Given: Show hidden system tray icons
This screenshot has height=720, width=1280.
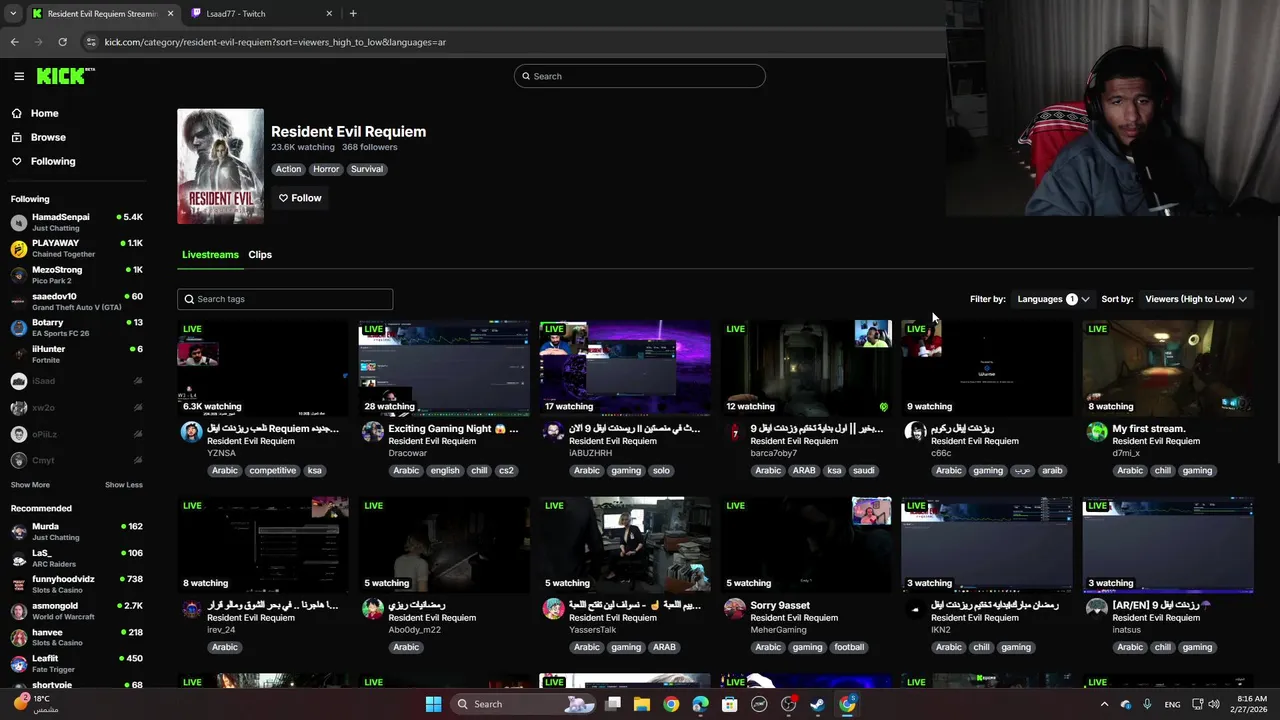Looking at the screenshot, I should [x=1104, y=704].
